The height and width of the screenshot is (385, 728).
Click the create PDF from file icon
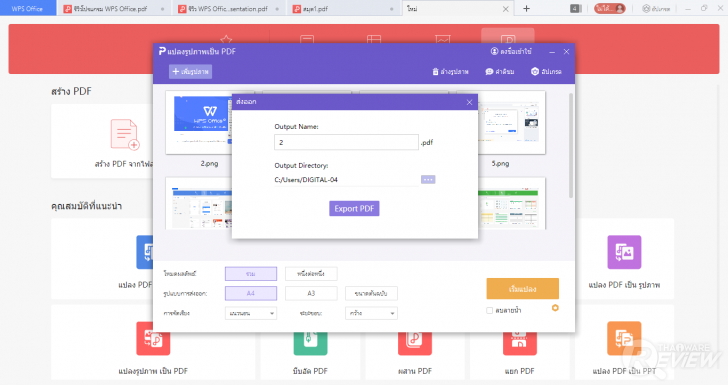point(124,135)
